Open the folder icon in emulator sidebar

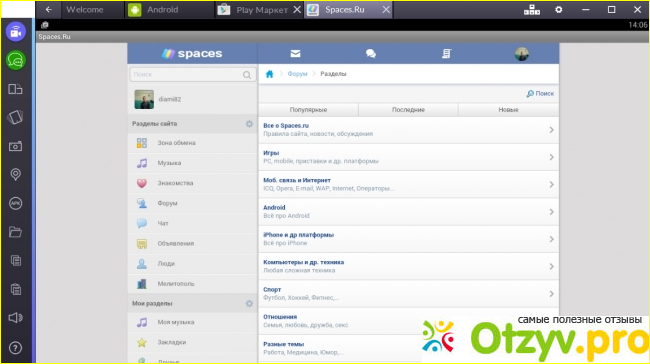coord(15,232)
